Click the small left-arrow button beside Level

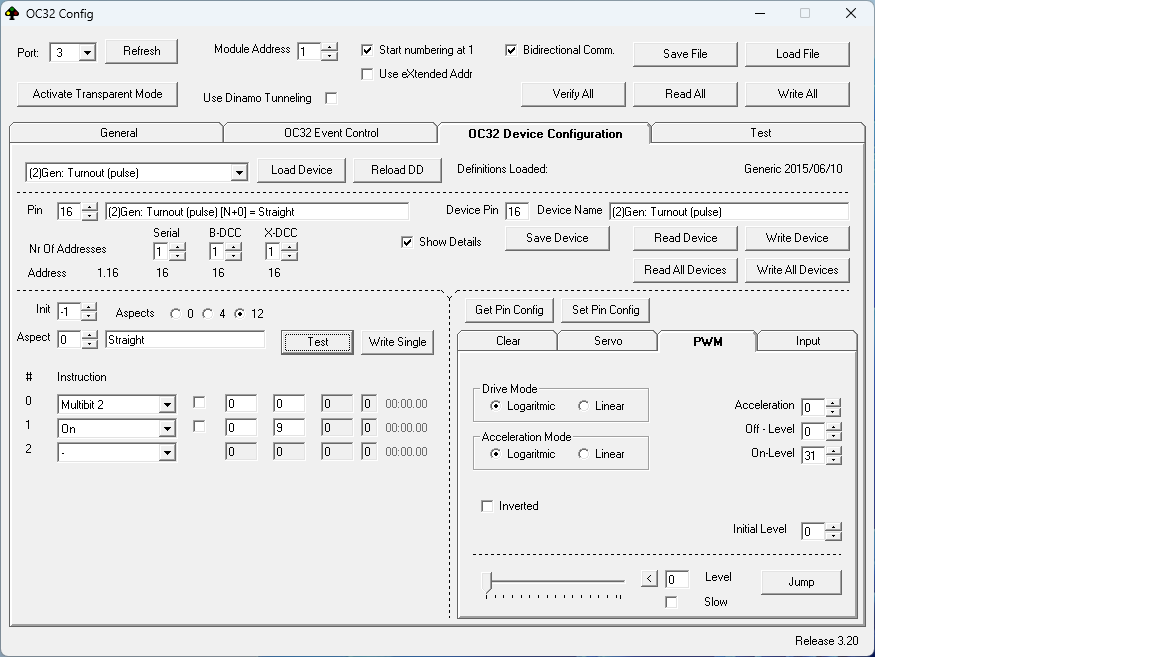pos(650,579)
